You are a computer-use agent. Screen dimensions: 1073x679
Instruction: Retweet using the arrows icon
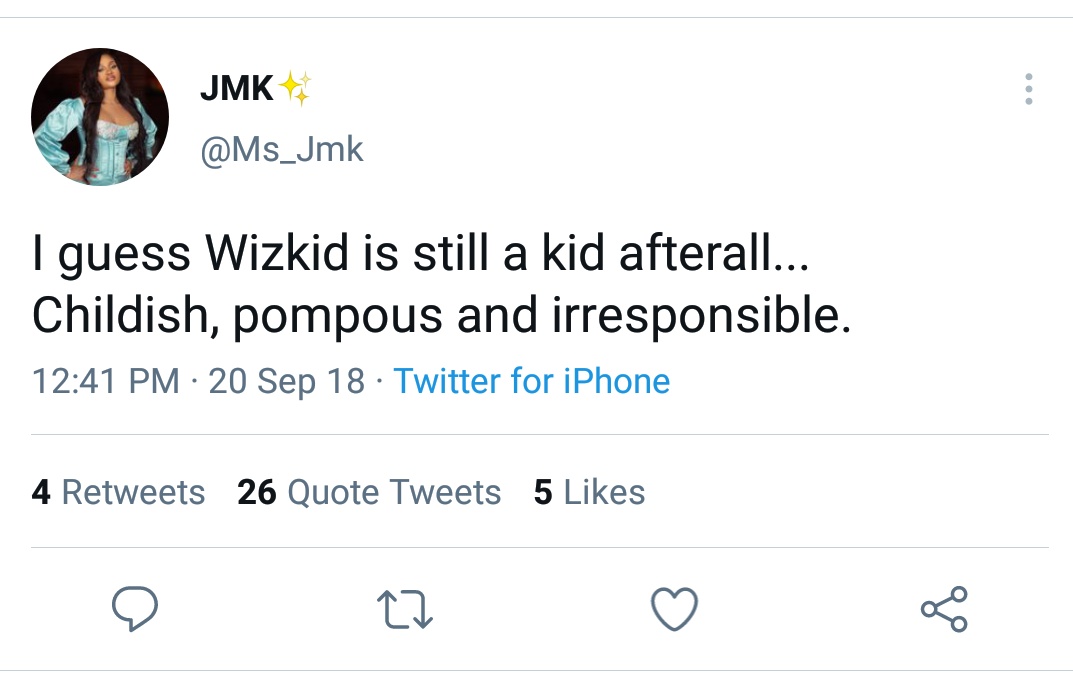coord(404,609)
